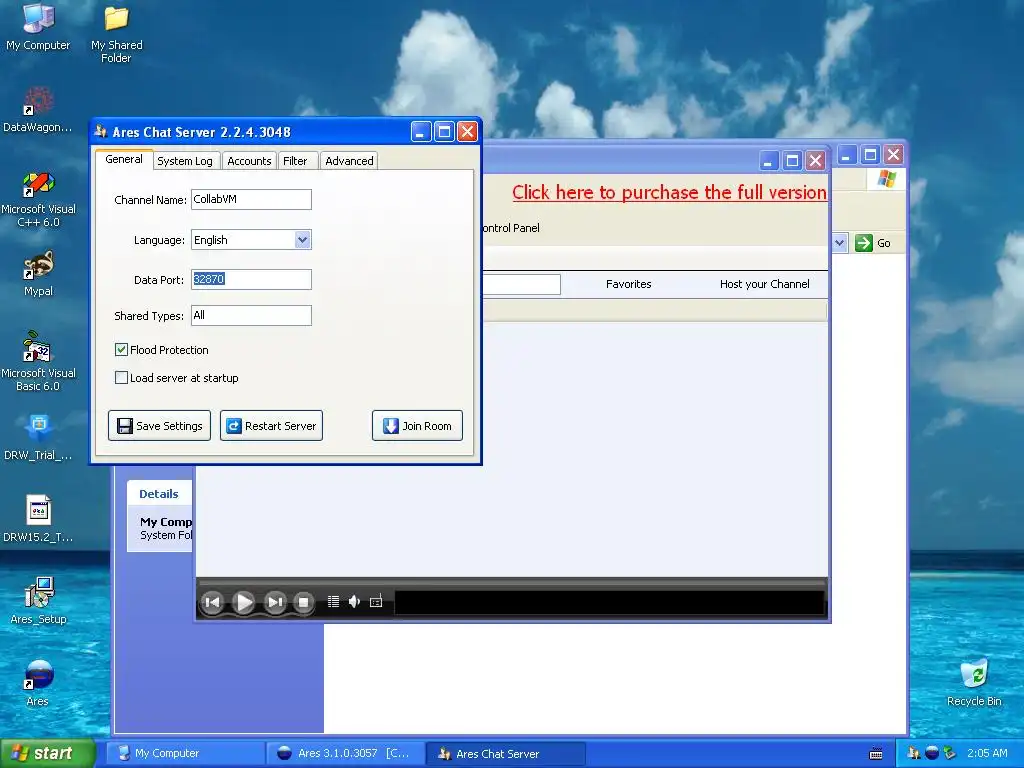
Task: Select Mypal browser desktop icon
Action: point(38,274)
